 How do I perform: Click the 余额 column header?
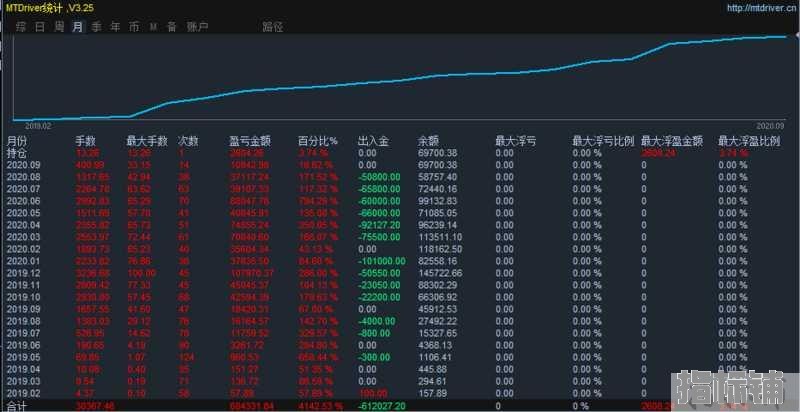[428, 141]
